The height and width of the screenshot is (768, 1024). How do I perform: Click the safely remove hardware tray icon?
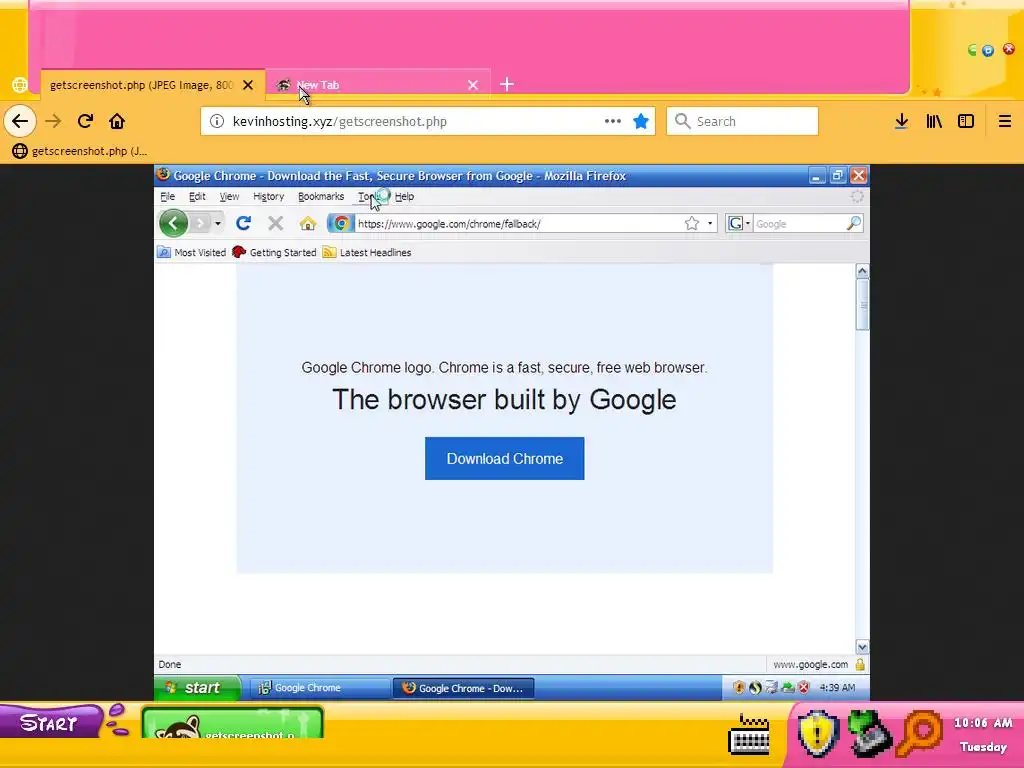pyautogui.click(x=869, y=733)
